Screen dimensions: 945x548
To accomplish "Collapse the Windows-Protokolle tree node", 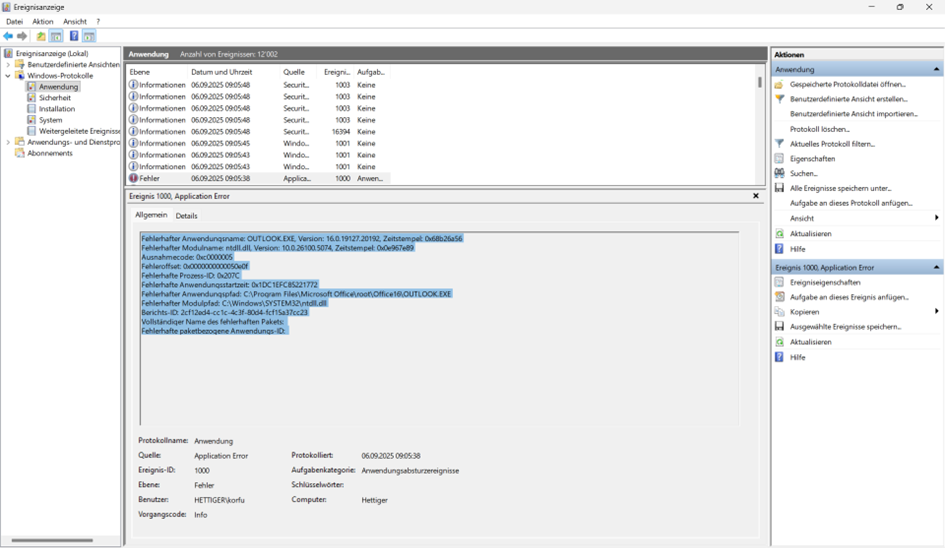I will [x=8, y=76].
